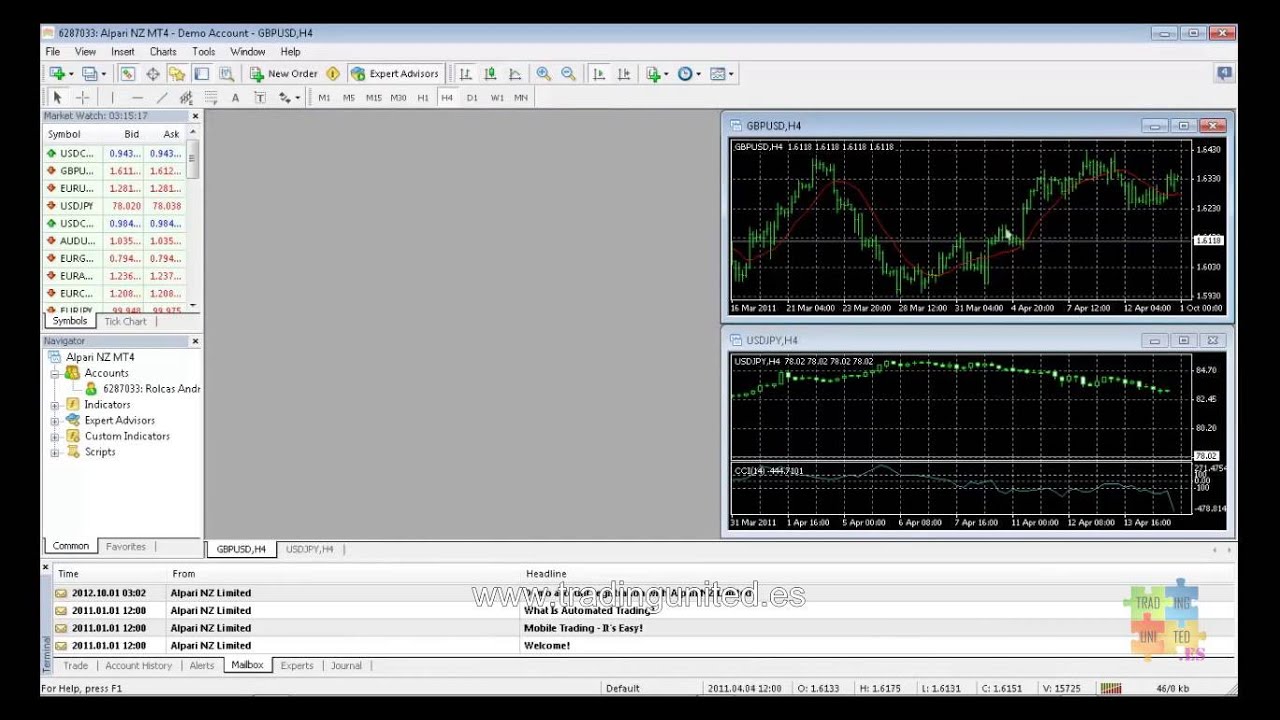Open the Charts menu
The image size is (1280, 720).
pos(163,52)
